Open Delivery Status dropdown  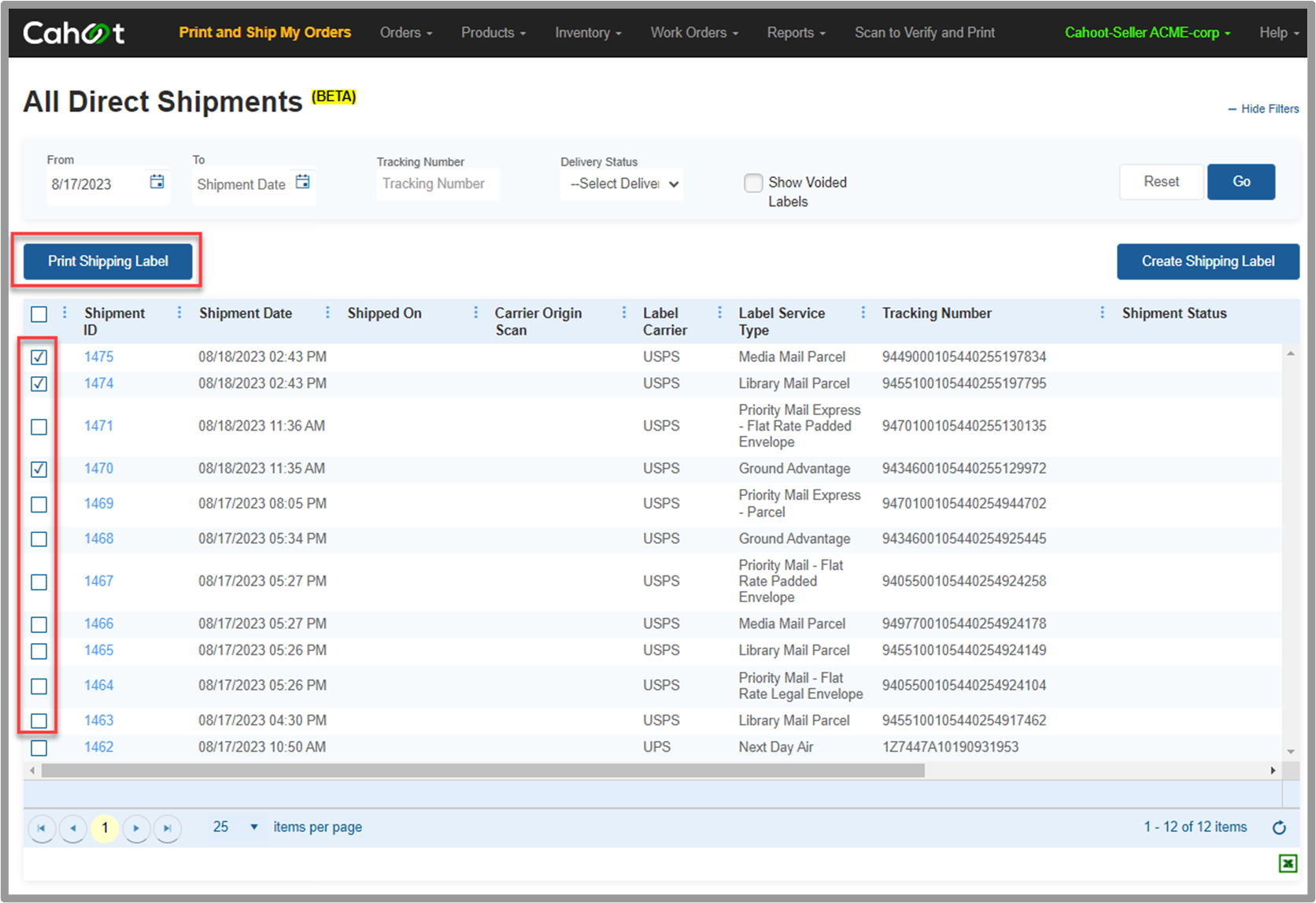[622, 183]
